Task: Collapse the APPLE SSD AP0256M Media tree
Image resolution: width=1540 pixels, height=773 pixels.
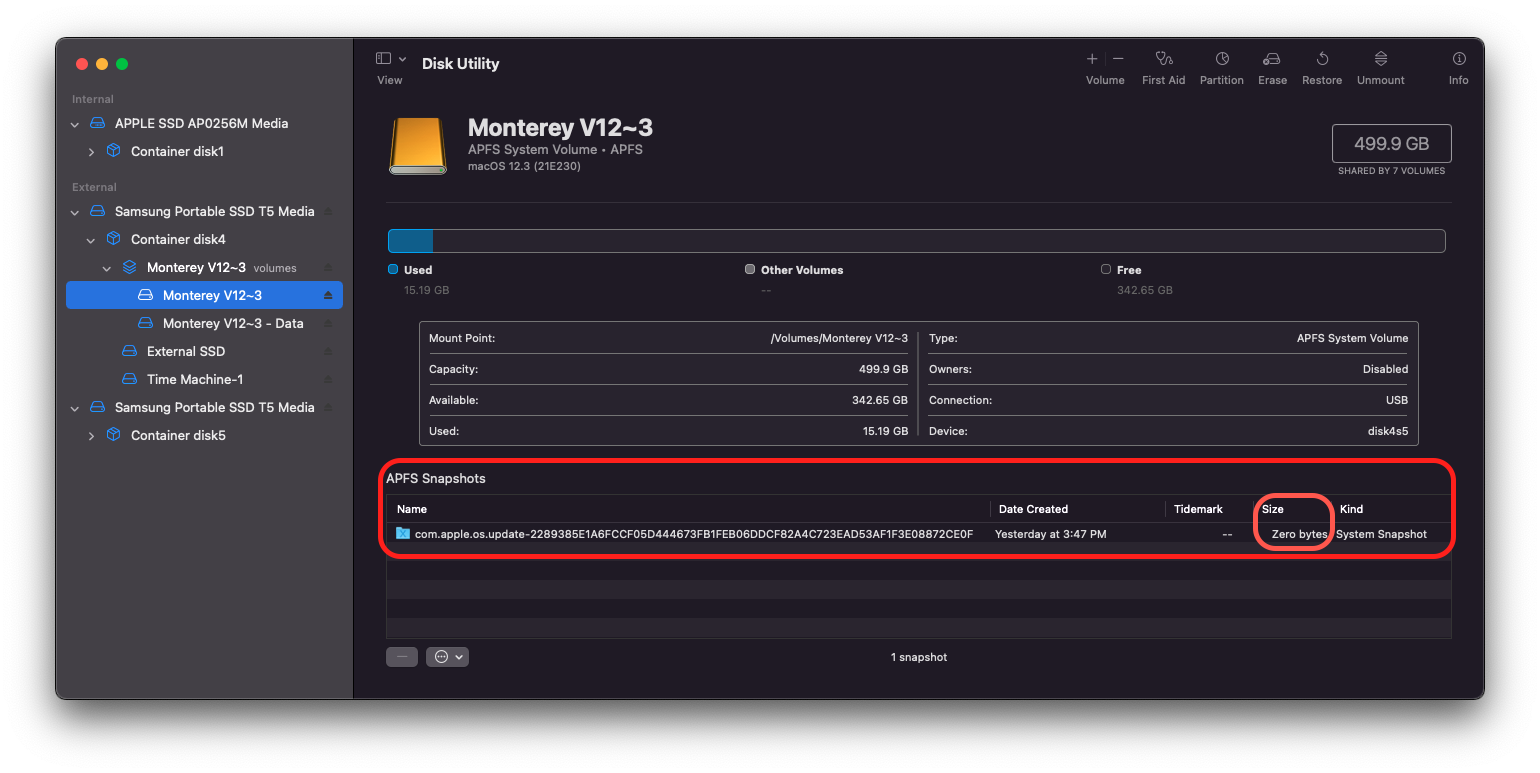Action: point(75,124)
